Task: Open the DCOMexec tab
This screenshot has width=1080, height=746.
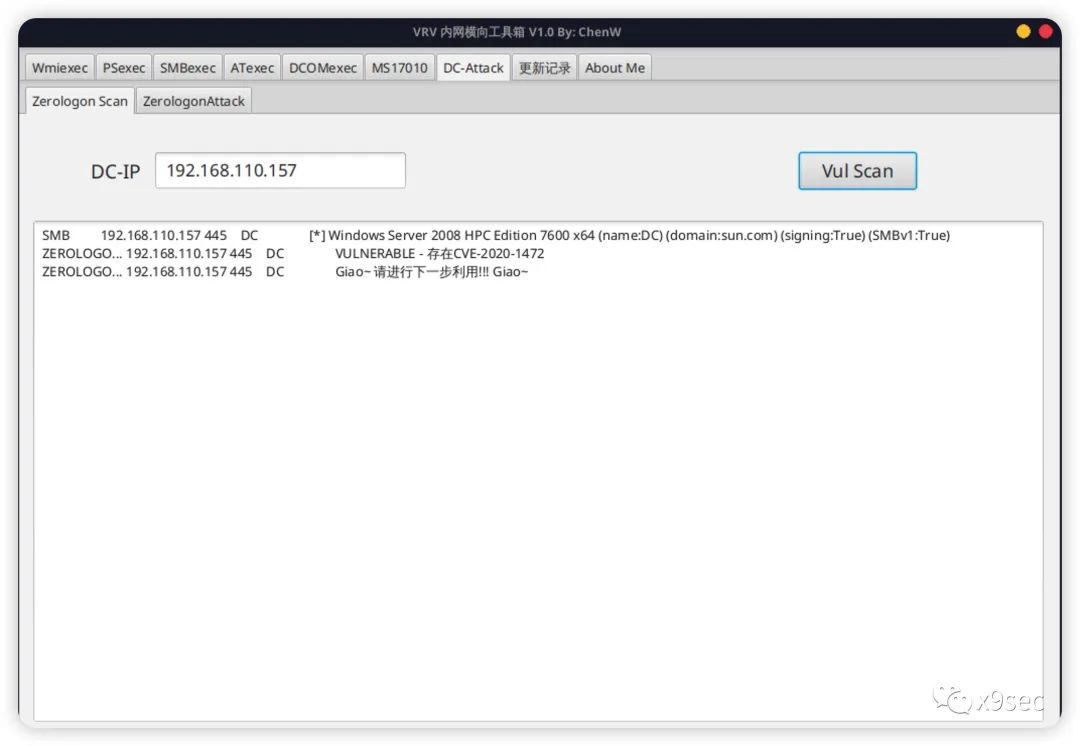Action: coord(322,67)
